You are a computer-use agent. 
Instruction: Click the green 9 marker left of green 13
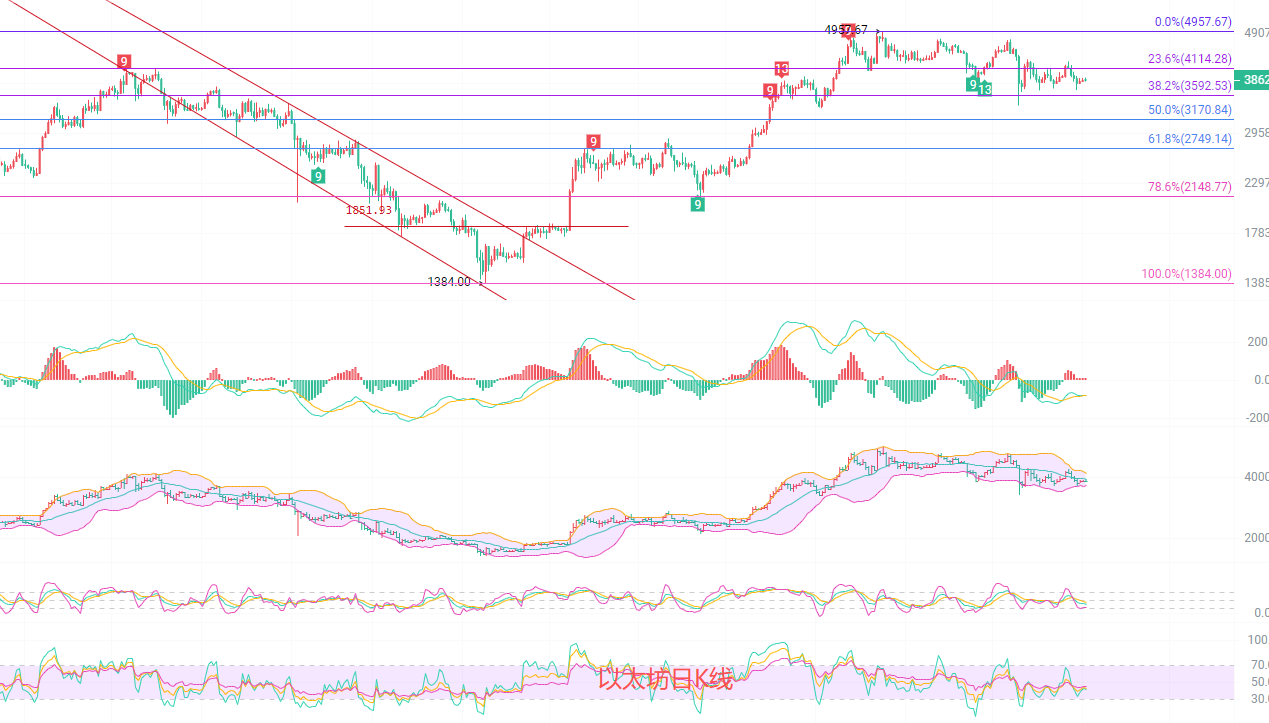pos(972,84)
